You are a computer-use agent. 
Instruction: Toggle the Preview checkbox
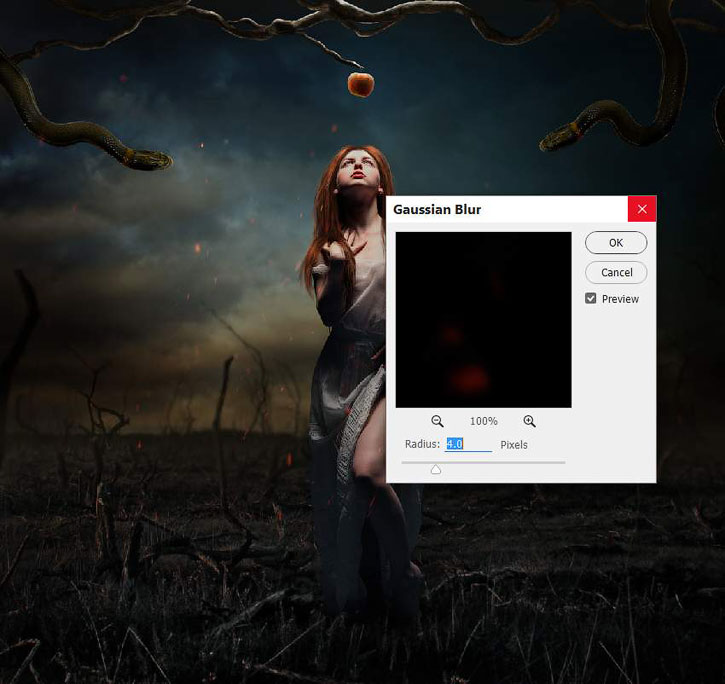pyautogui.click(x=590, y=298)
